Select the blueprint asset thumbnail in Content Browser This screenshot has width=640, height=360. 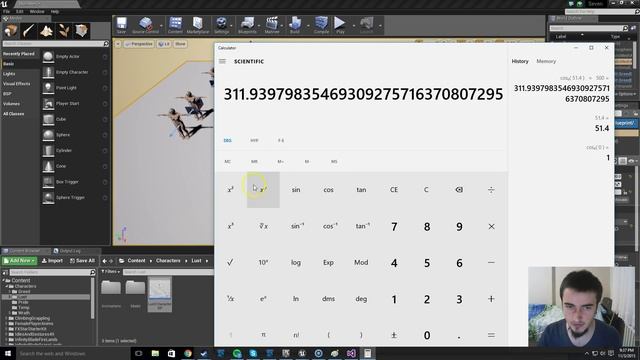[x=160, y=289]
